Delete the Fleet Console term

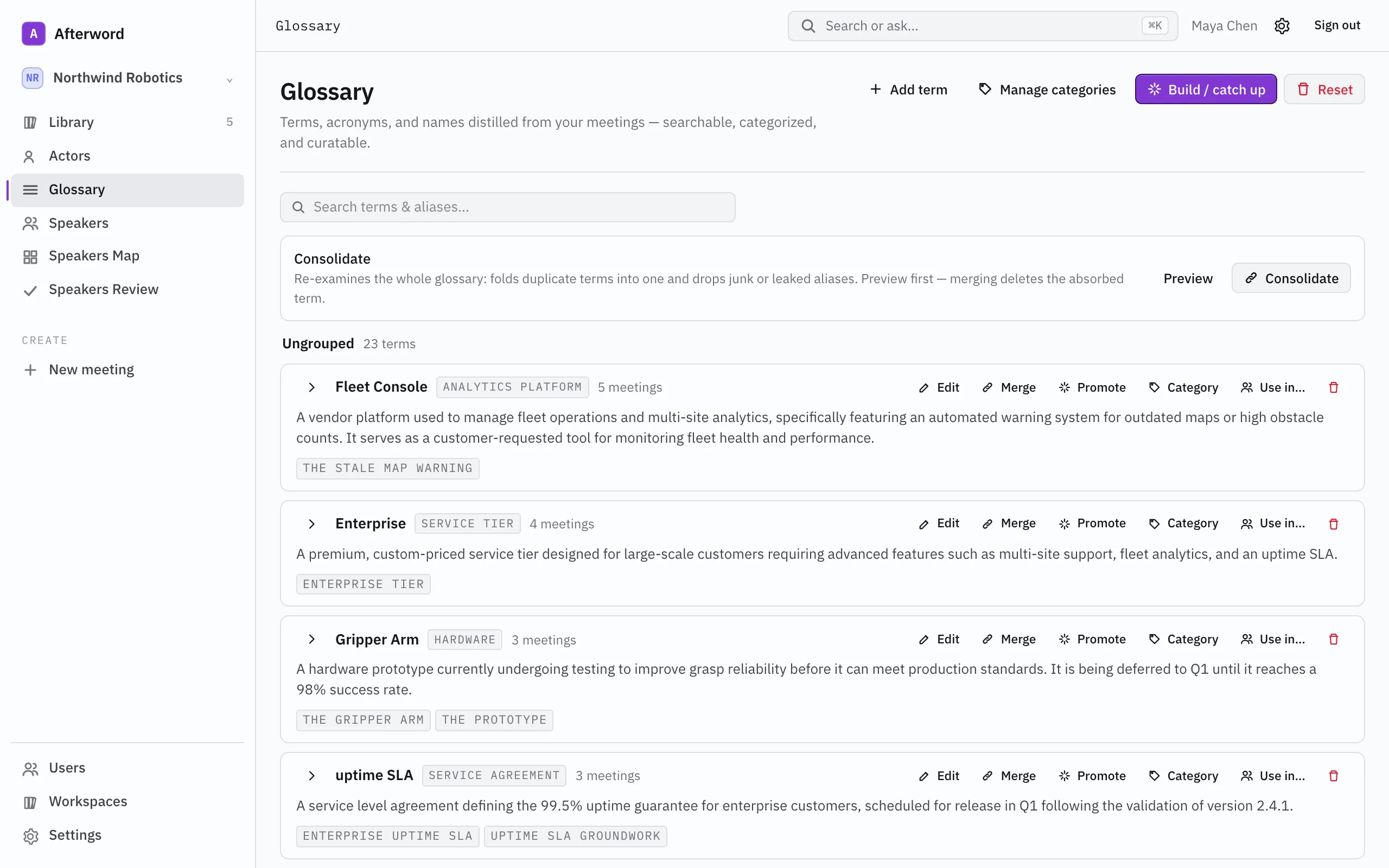1333,387
